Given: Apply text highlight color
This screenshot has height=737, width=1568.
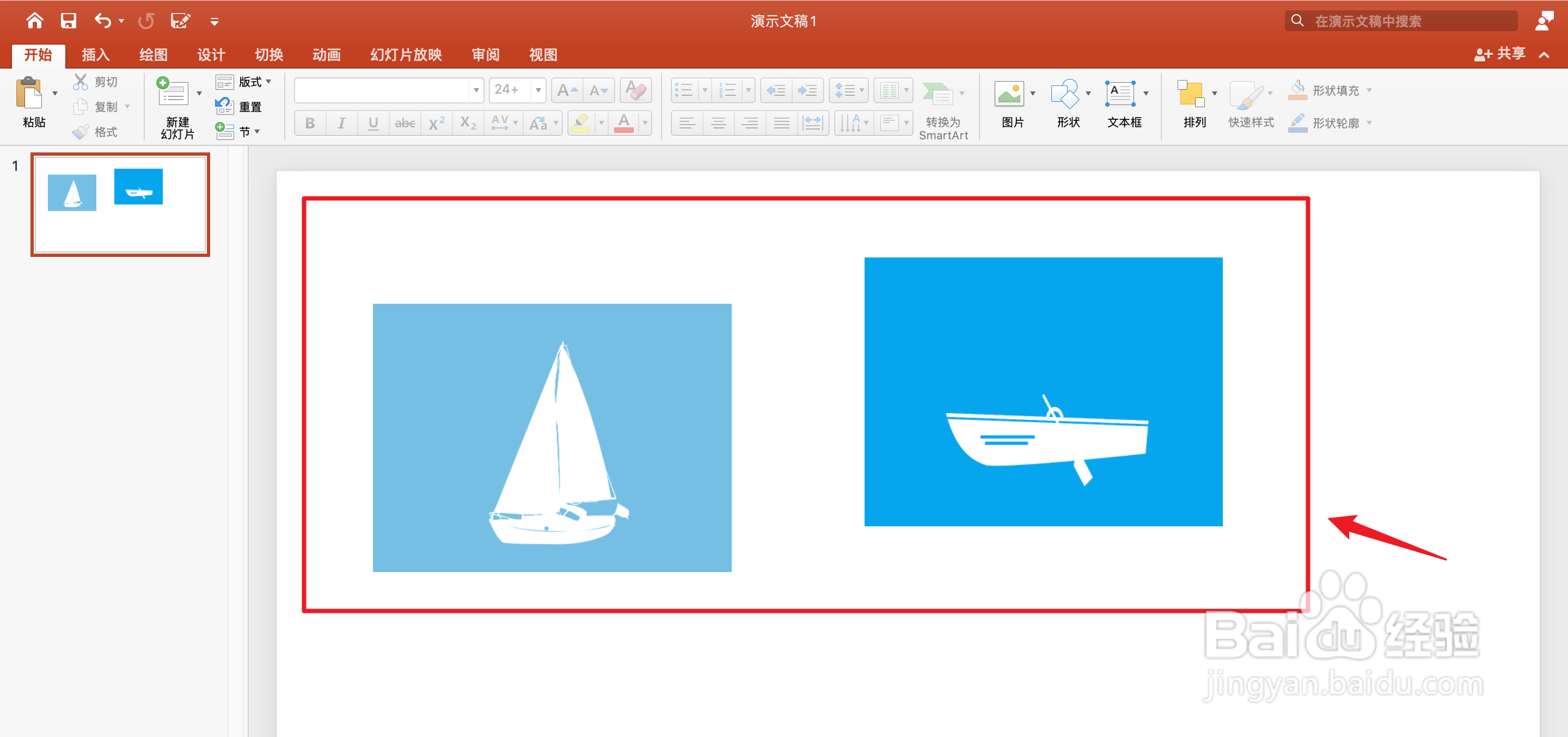Looking at the screenshot, I should 581,124.
